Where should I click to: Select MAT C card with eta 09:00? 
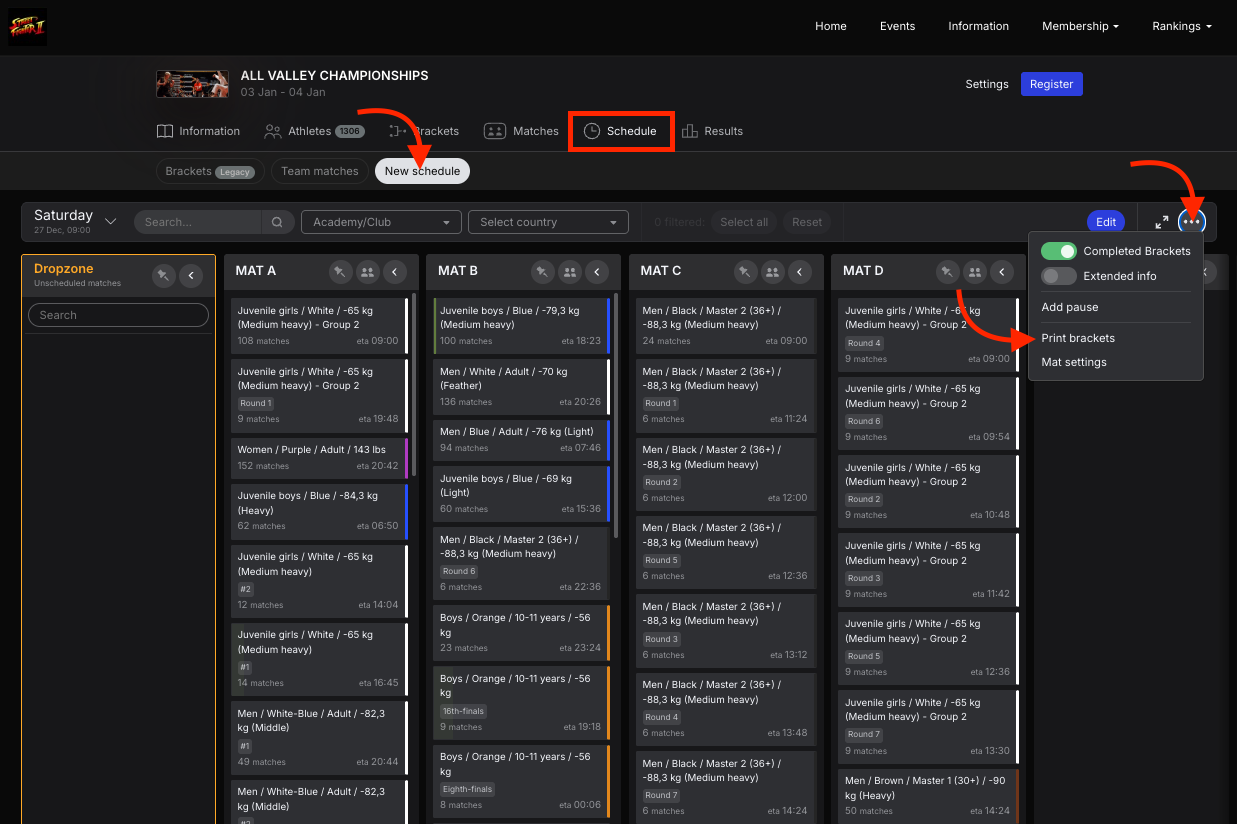coord(724,325)
